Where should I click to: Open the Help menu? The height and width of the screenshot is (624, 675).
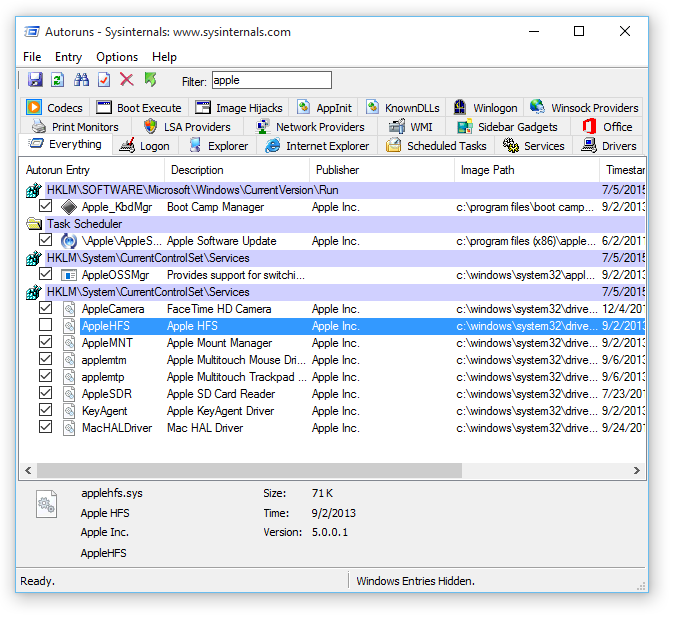pyautogui.click(x=164, y=57)
